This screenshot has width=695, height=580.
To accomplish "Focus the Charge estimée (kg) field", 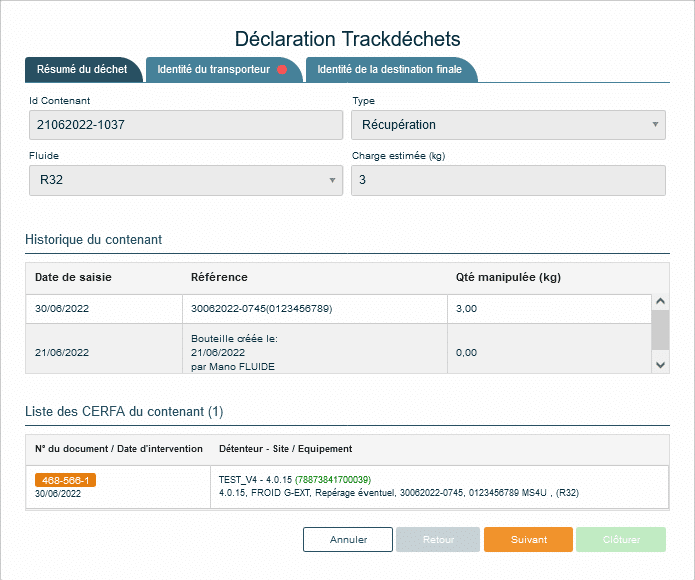I will [x=507, y=180].
